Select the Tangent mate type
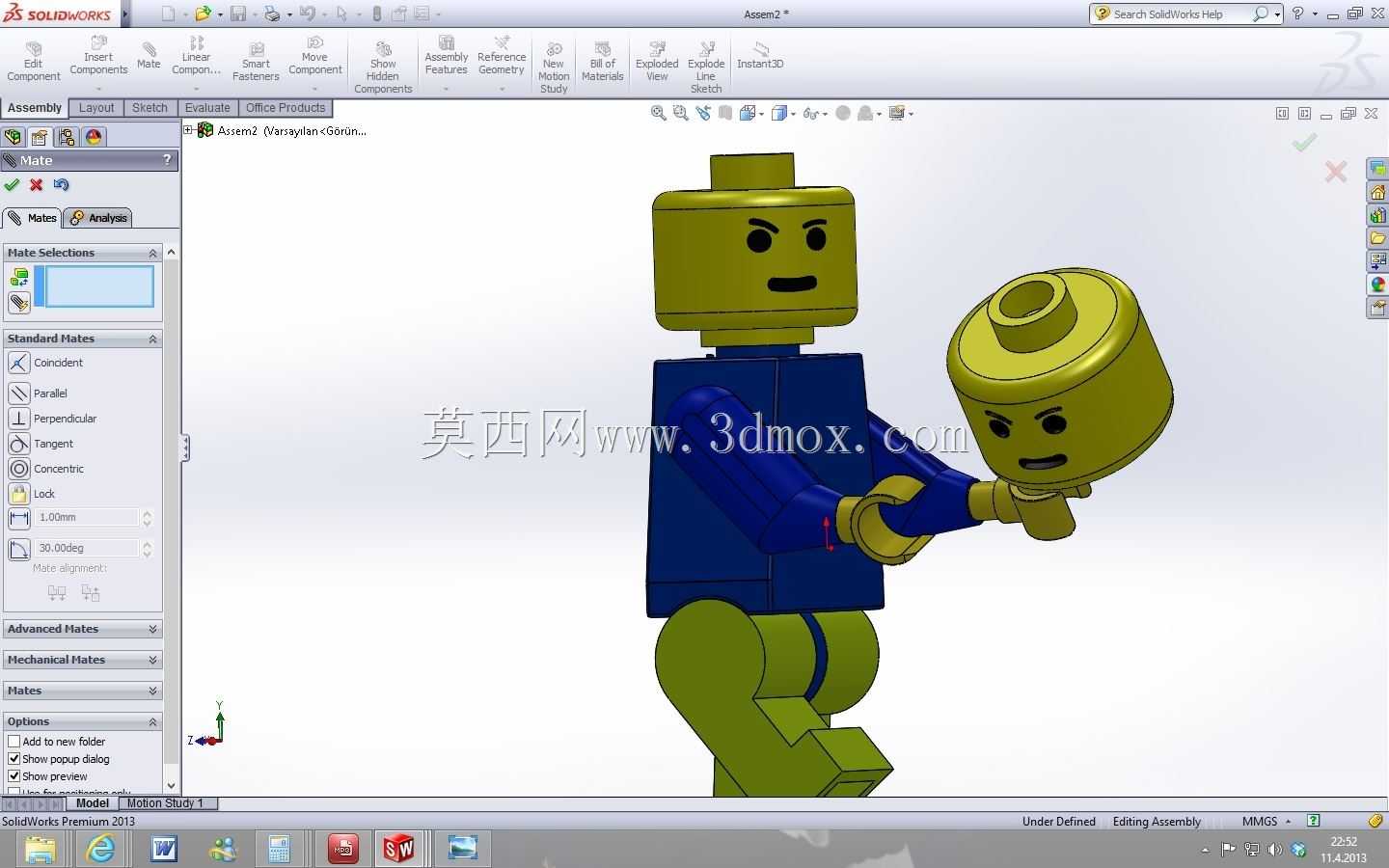Viewport: 1389px width, 868px height. point(41,444)
